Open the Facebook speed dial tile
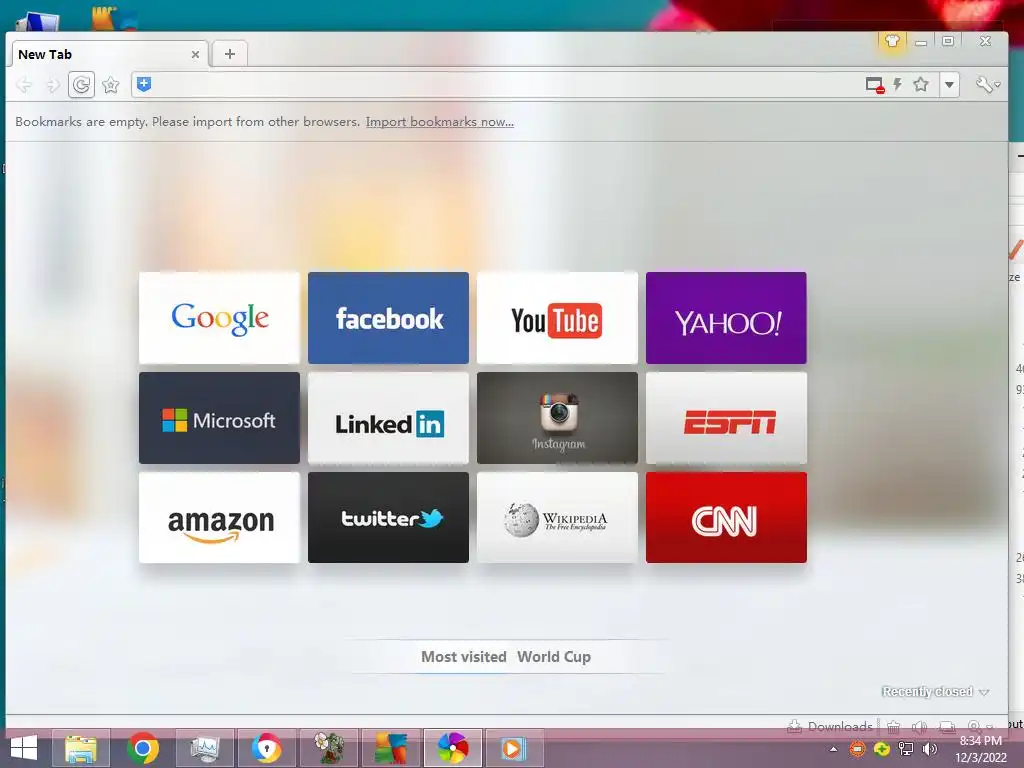This screenshot has width=1024, height=768. pyautogui.click(x=389, y=318)
